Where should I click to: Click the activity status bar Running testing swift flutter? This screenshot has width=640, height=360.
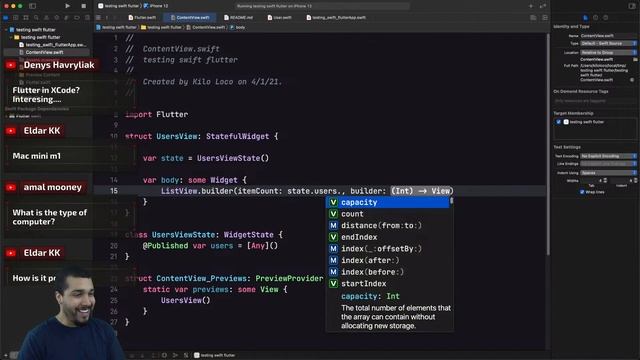click(x=322, y=6)
